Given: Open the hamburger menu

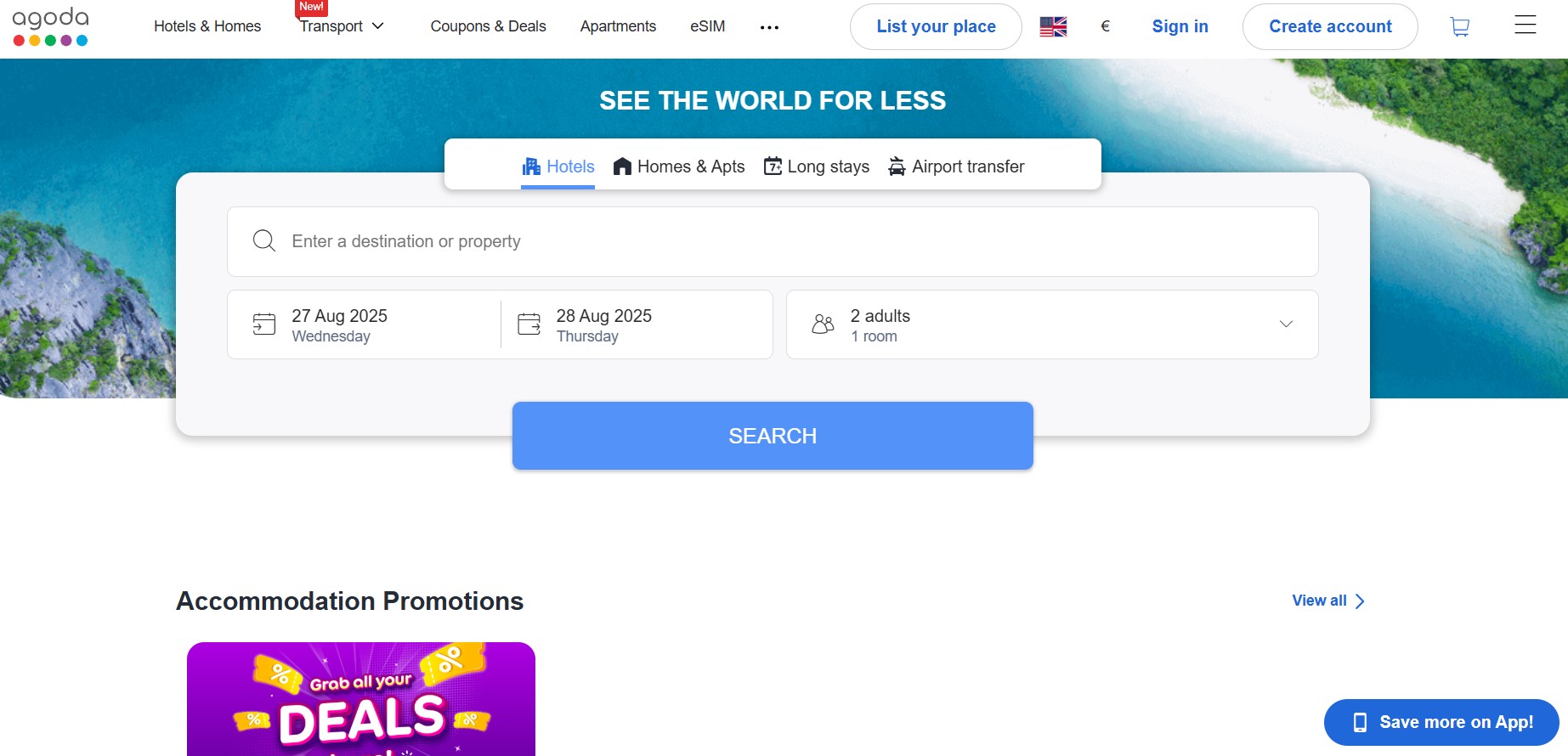Looking at the screenshot, I should 1525,25.
